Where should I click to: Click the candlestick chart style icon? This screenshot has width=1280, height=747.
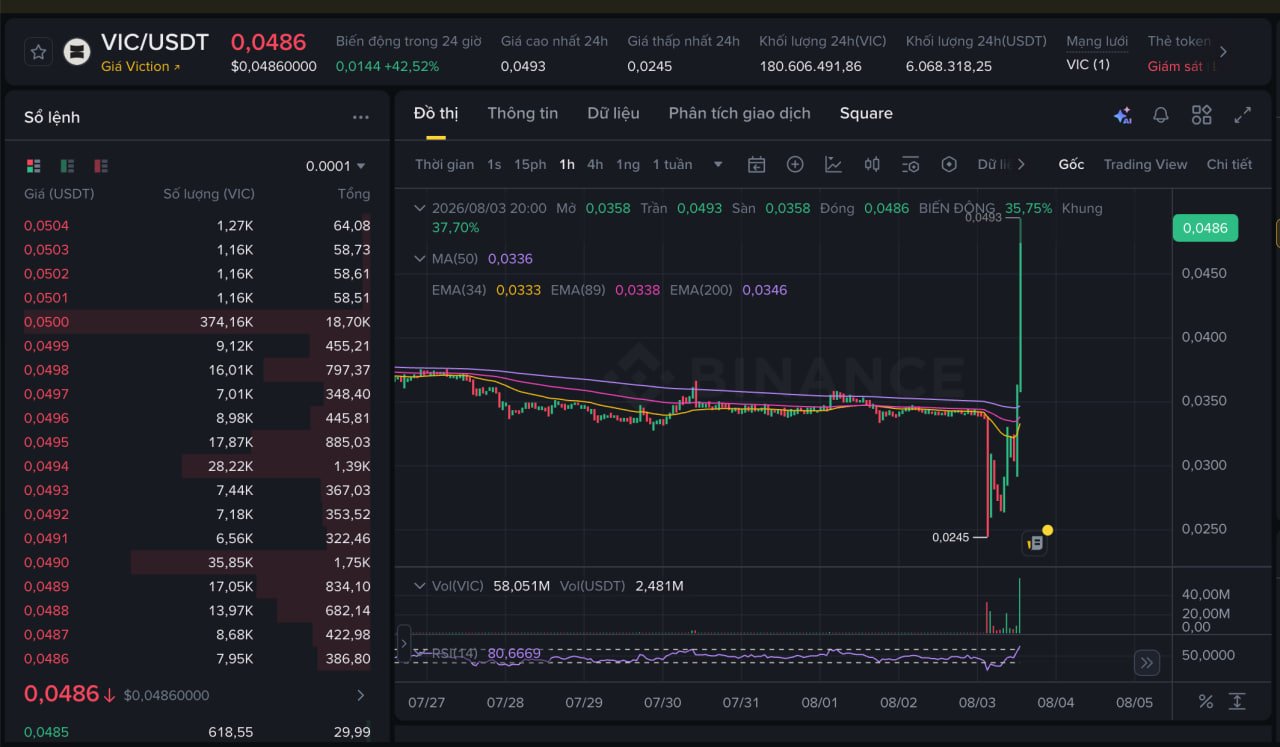[872, 165]
